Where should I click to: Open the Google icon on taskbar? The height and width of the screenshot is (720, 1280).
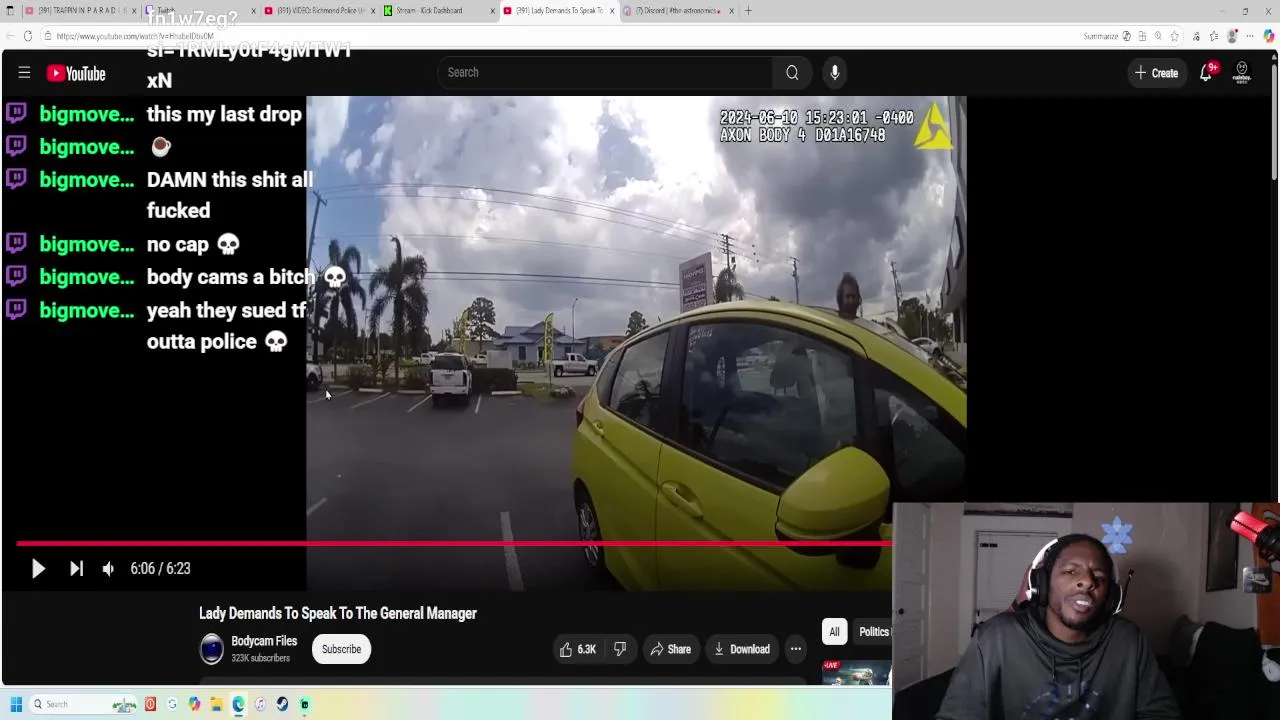(x=172, y=704)
